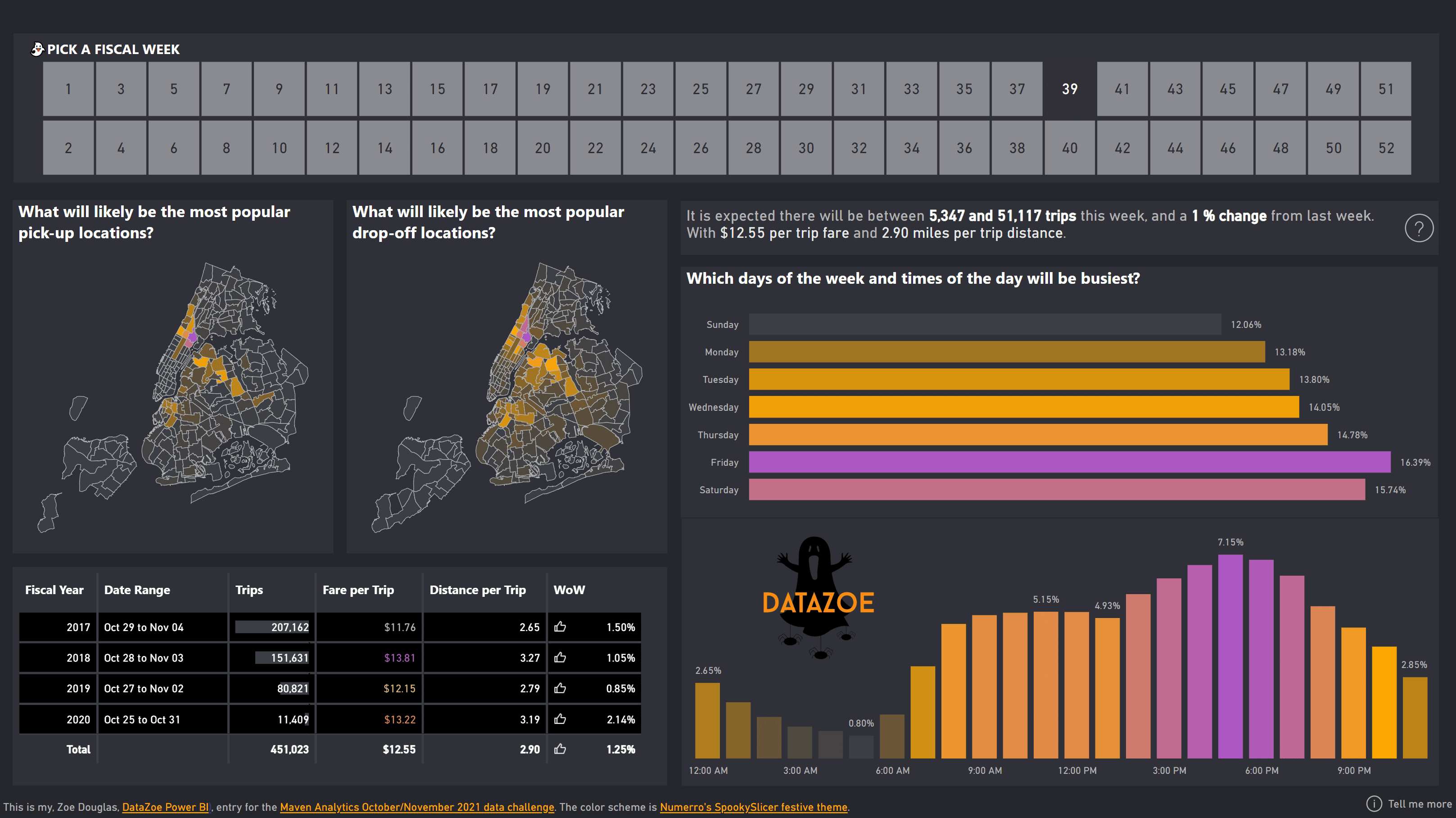
Task: Sort table by WoW column header
Action: (569, 590)
